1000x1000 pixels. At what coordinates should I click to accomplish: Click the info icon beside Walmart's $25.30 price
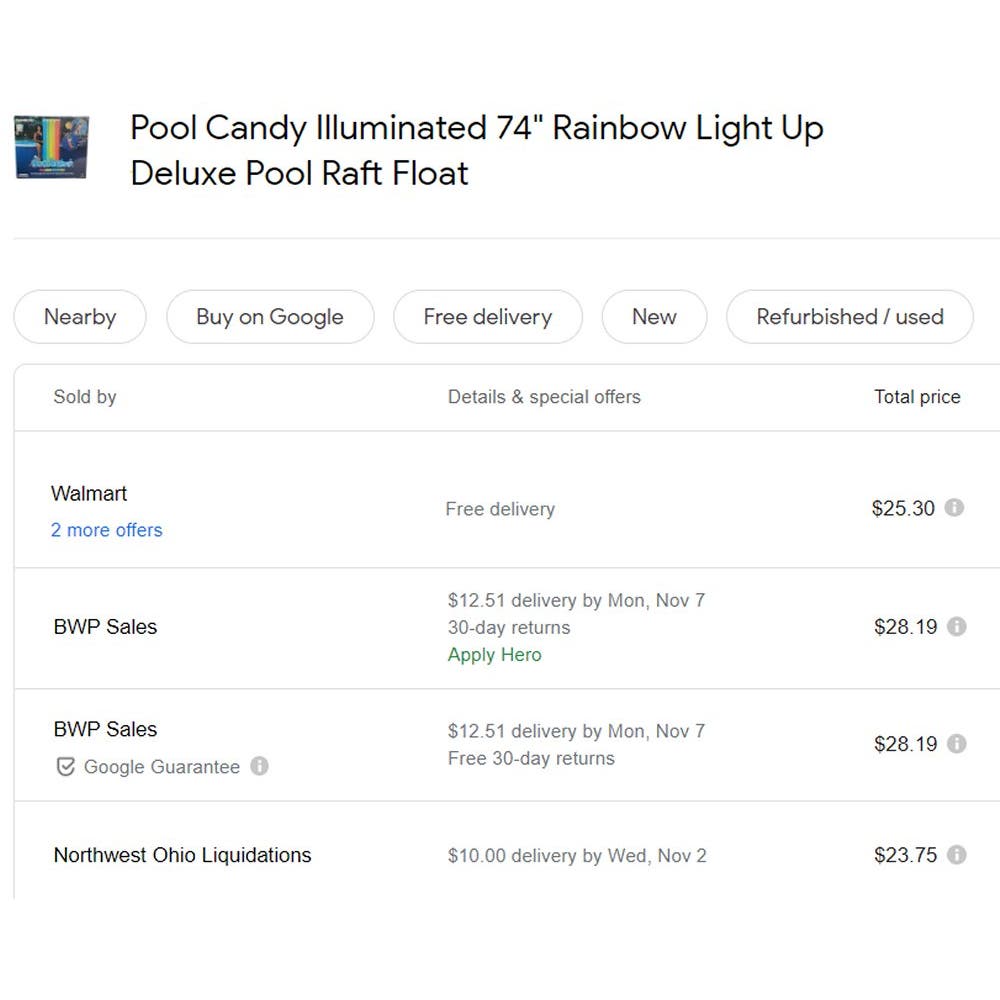[954, 508]
